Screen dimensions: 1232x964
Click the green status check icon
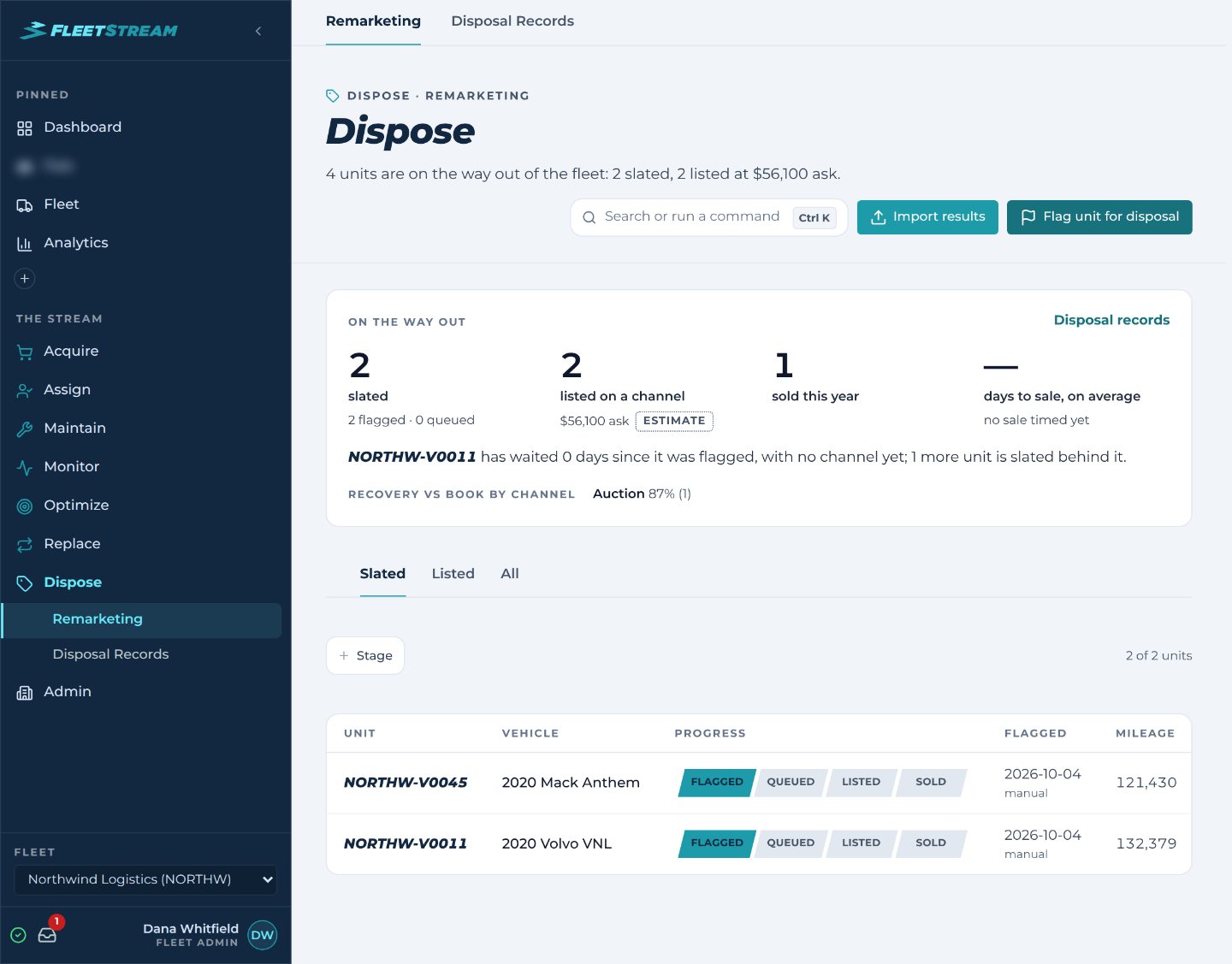tap(18, 935)
